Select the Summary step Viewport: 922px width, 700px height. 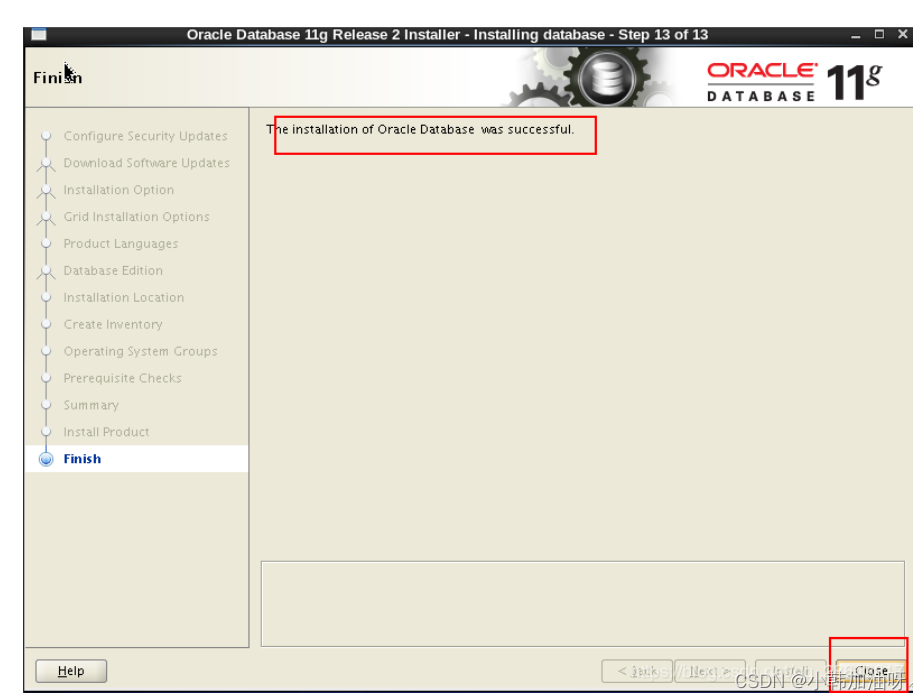click(91, 405)
